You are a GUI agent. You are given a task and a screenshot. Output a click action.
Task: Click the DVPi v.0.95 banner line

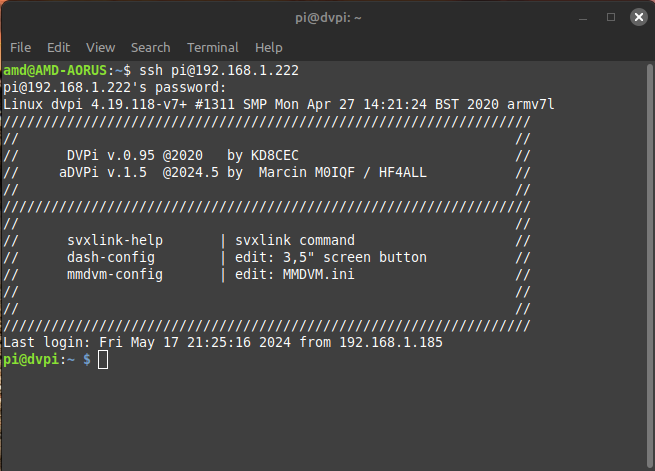(x=183, y=155)
